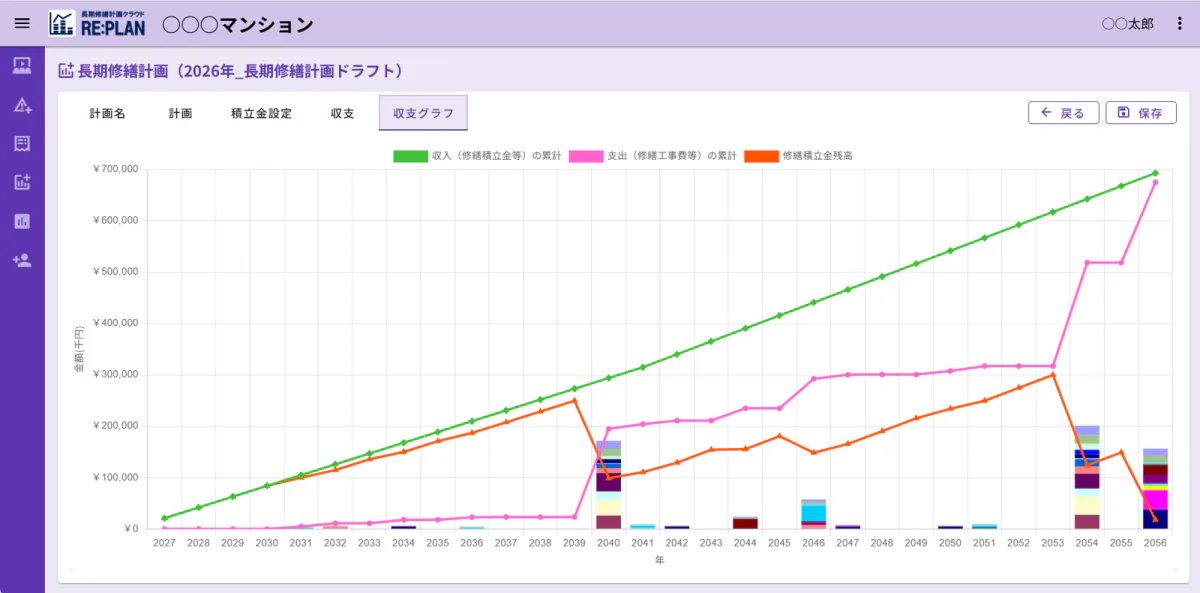Open the add user sidebar icon
The width and height of the screenshot is (1200, 593).
(22, 260)
